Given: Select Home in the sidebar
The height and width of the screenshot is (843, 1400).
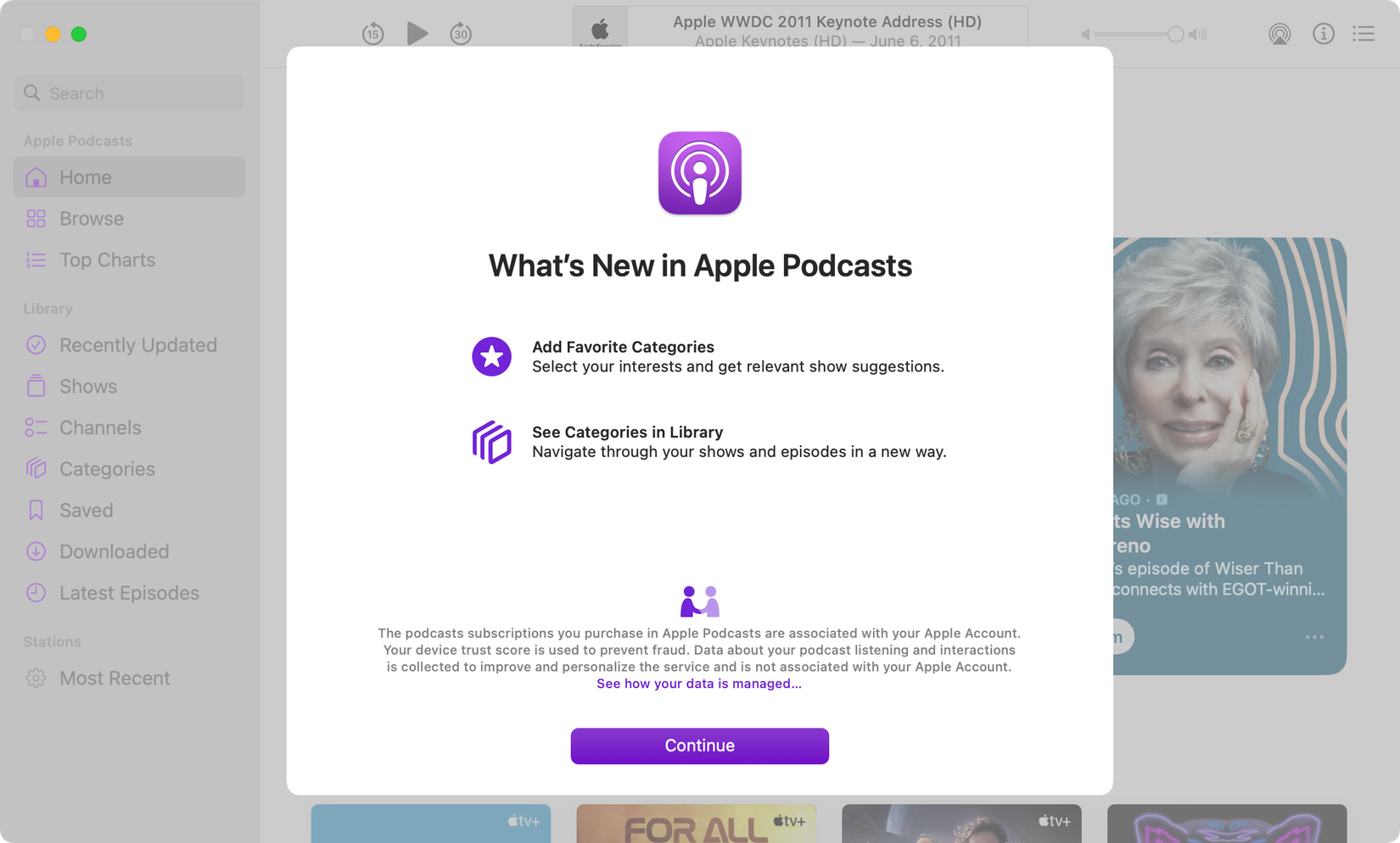Looking at the screenshot, I should 129,177.
